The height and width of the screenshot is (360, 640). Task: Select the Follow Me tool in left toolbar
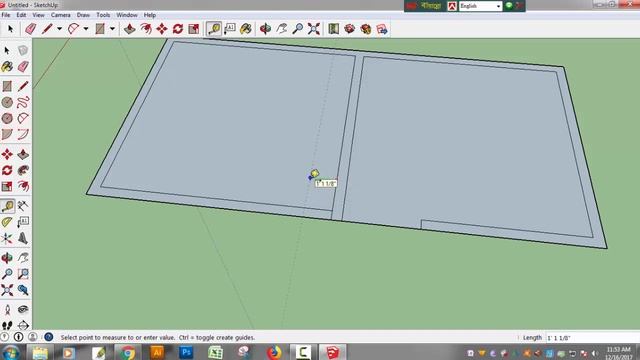click(x=23, y=170)
